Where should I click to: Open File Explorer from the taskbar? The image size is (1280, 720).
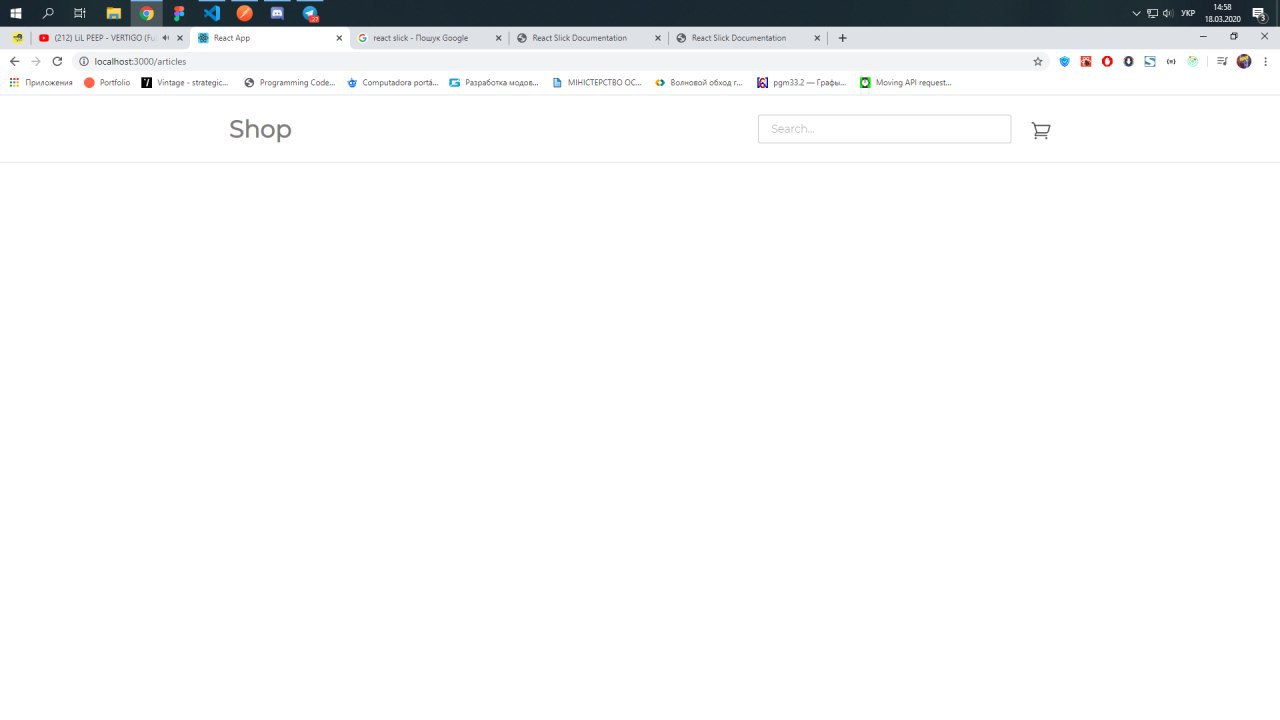113,13
